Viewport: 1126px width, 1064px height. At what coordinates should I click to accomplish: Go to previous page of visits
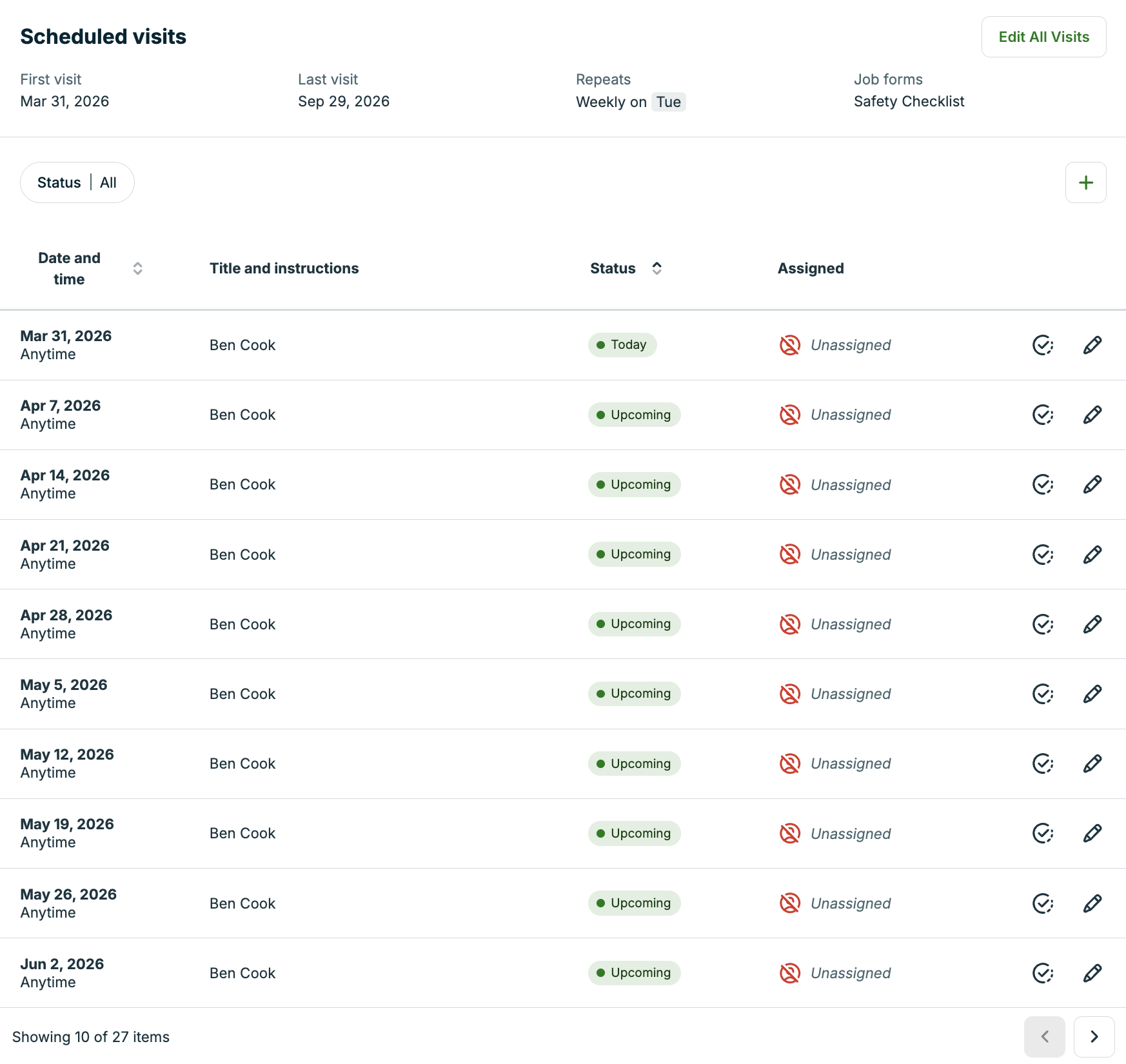click(1044, 1036)
